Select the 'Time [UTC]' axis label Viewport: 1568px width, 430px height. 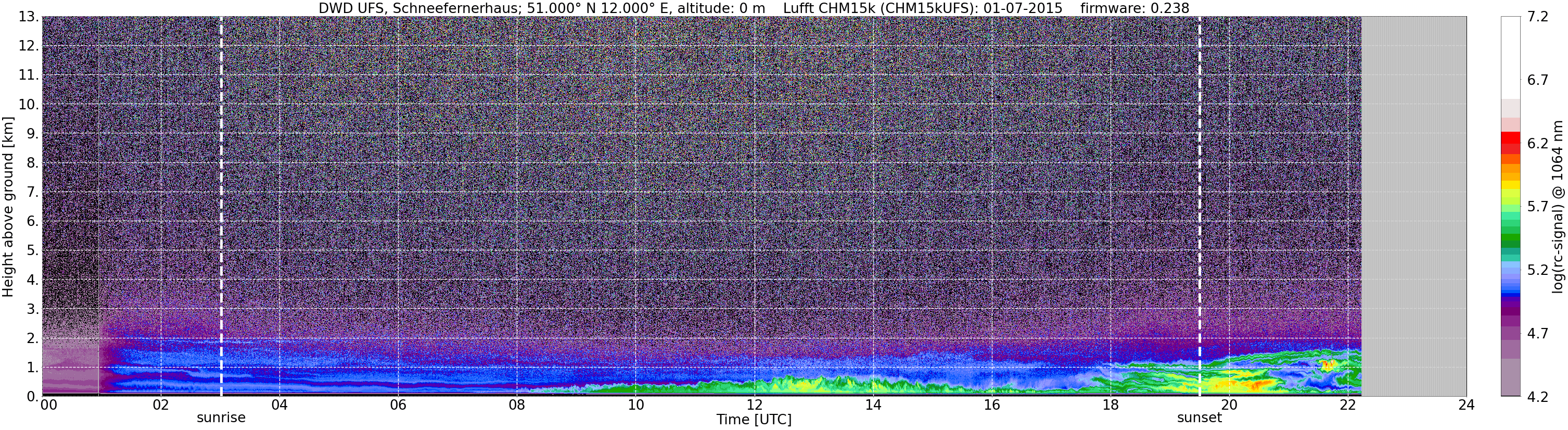[x=754, y=420]
